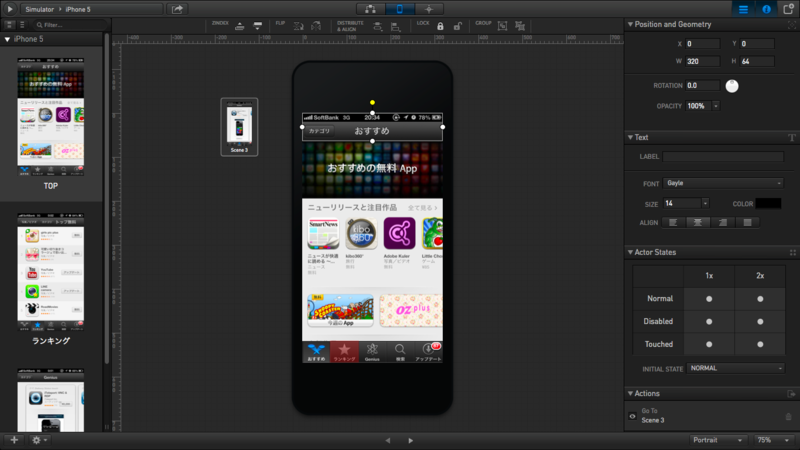The image size is (800, 450).
Task: Click the X position field
Action: (703, 44)
